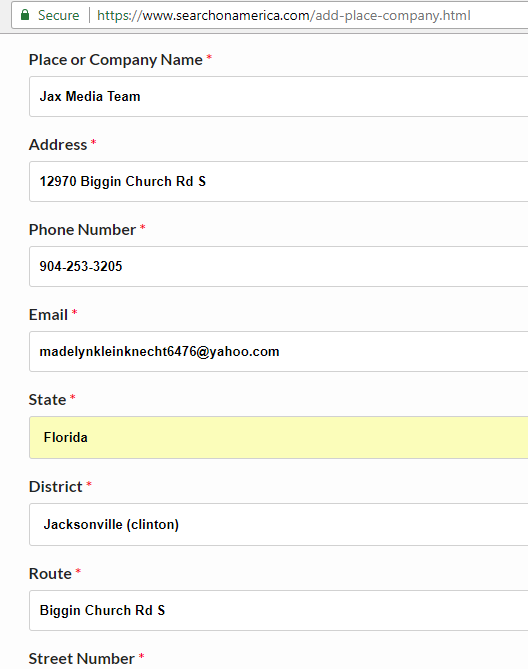Click the green secure padlock icon
528x669 pixels.
pos(25,15)
